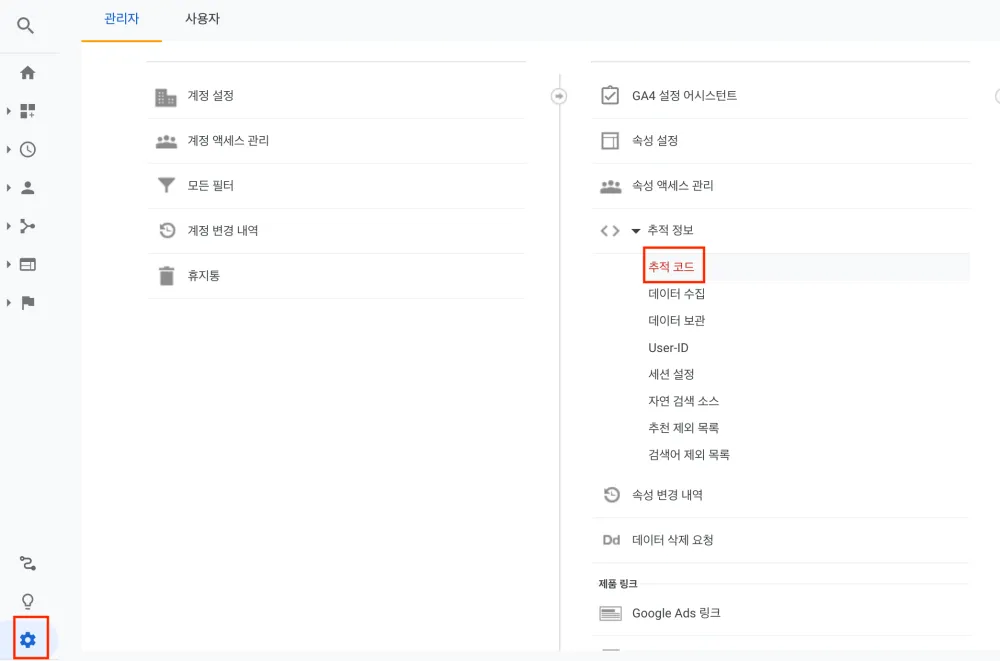Open search with the magnifier icon
This screenshot has height=661, width=1000.
click(x=26, y=26)
